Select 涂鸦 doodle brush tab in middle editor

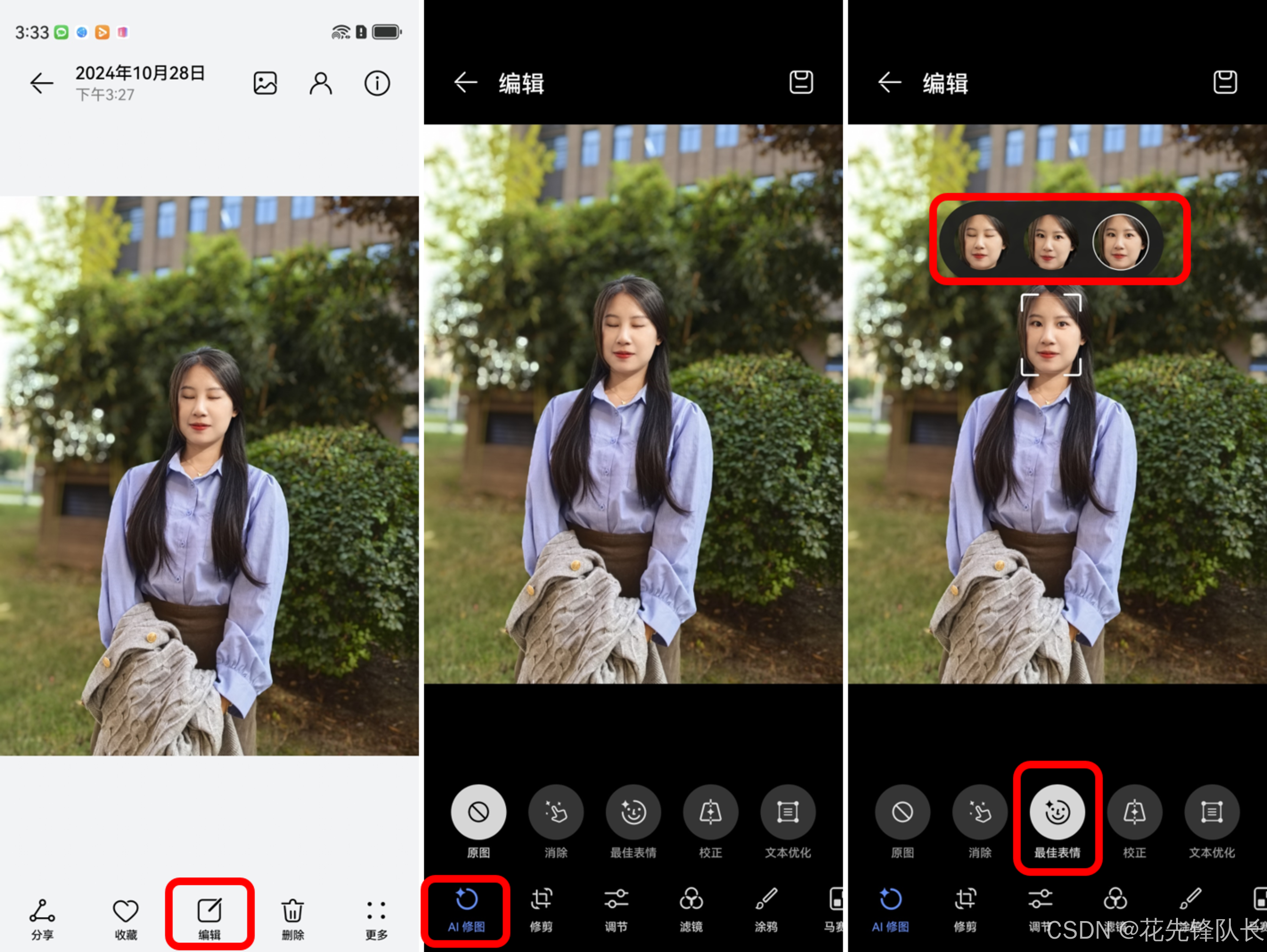(x=767, y=909)
